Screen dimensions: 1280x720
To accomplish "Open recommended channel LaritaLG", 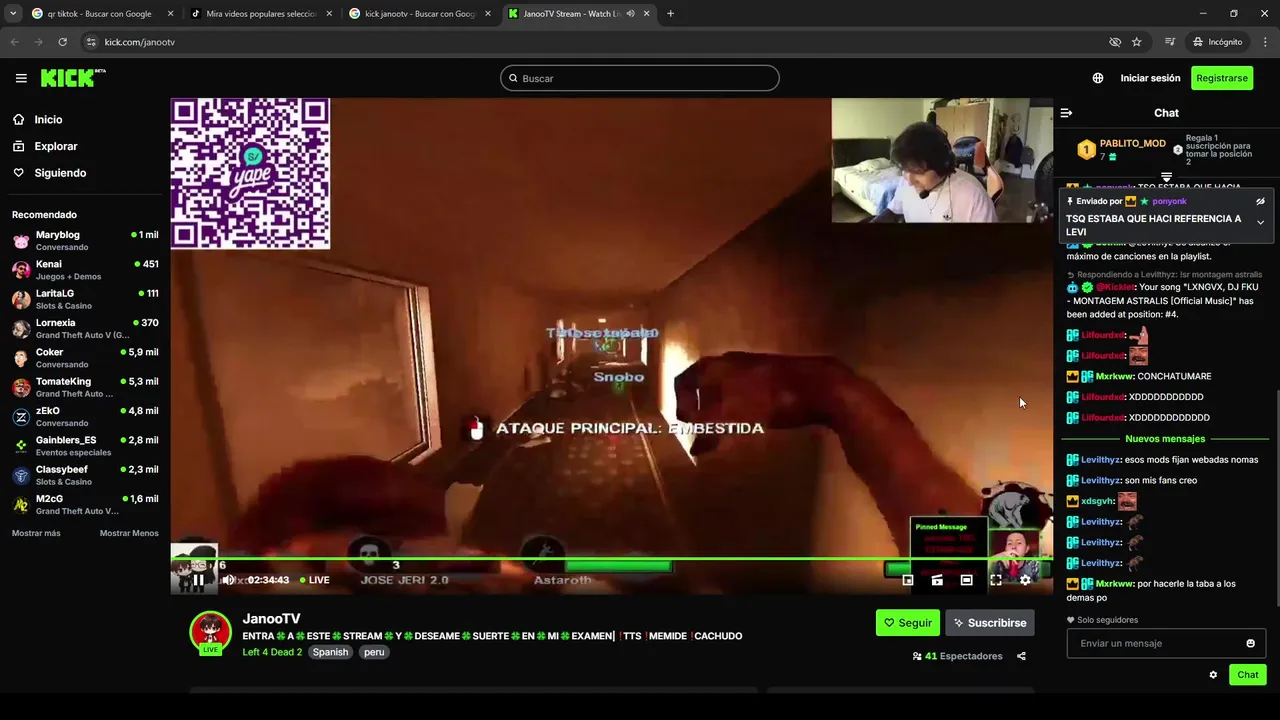I will 85,299.
